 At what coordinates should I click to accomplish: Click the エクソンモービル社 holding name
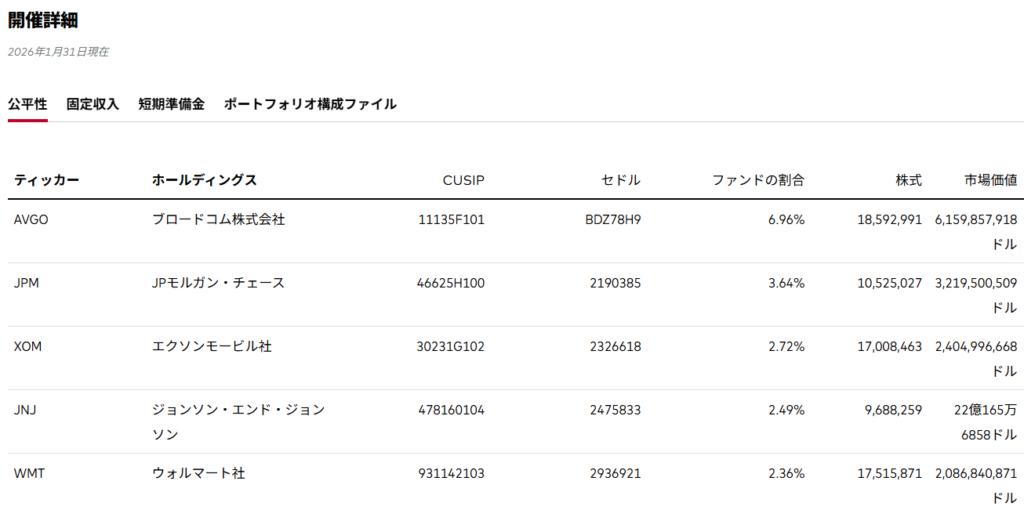(211, 347)
